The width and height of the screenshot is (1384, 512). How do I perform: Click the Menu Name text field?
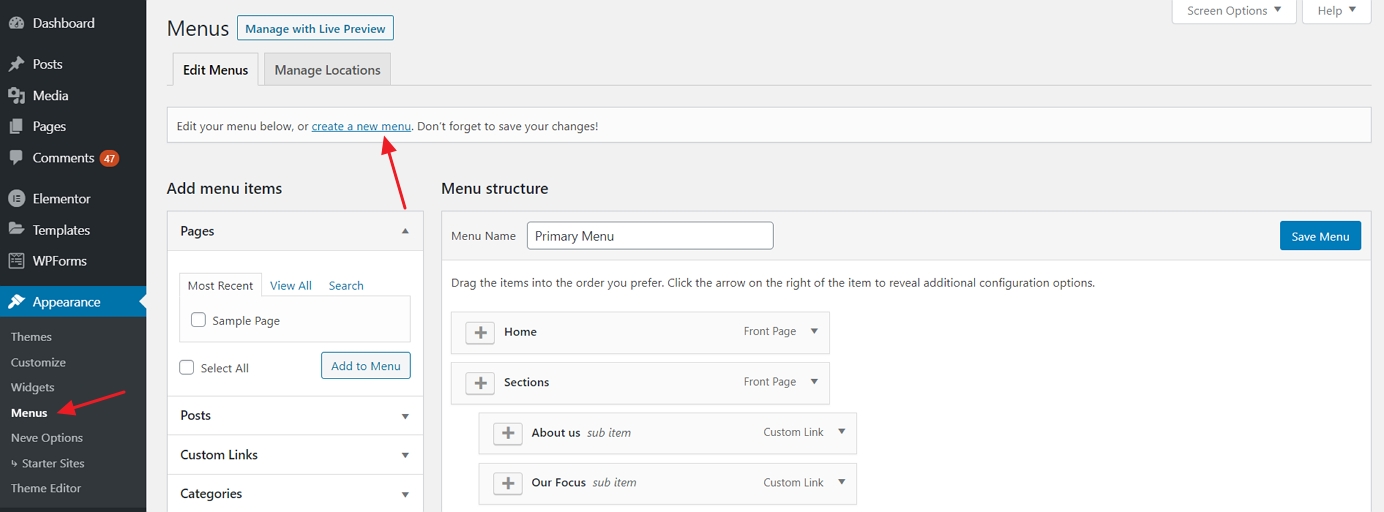pos(650,236)
